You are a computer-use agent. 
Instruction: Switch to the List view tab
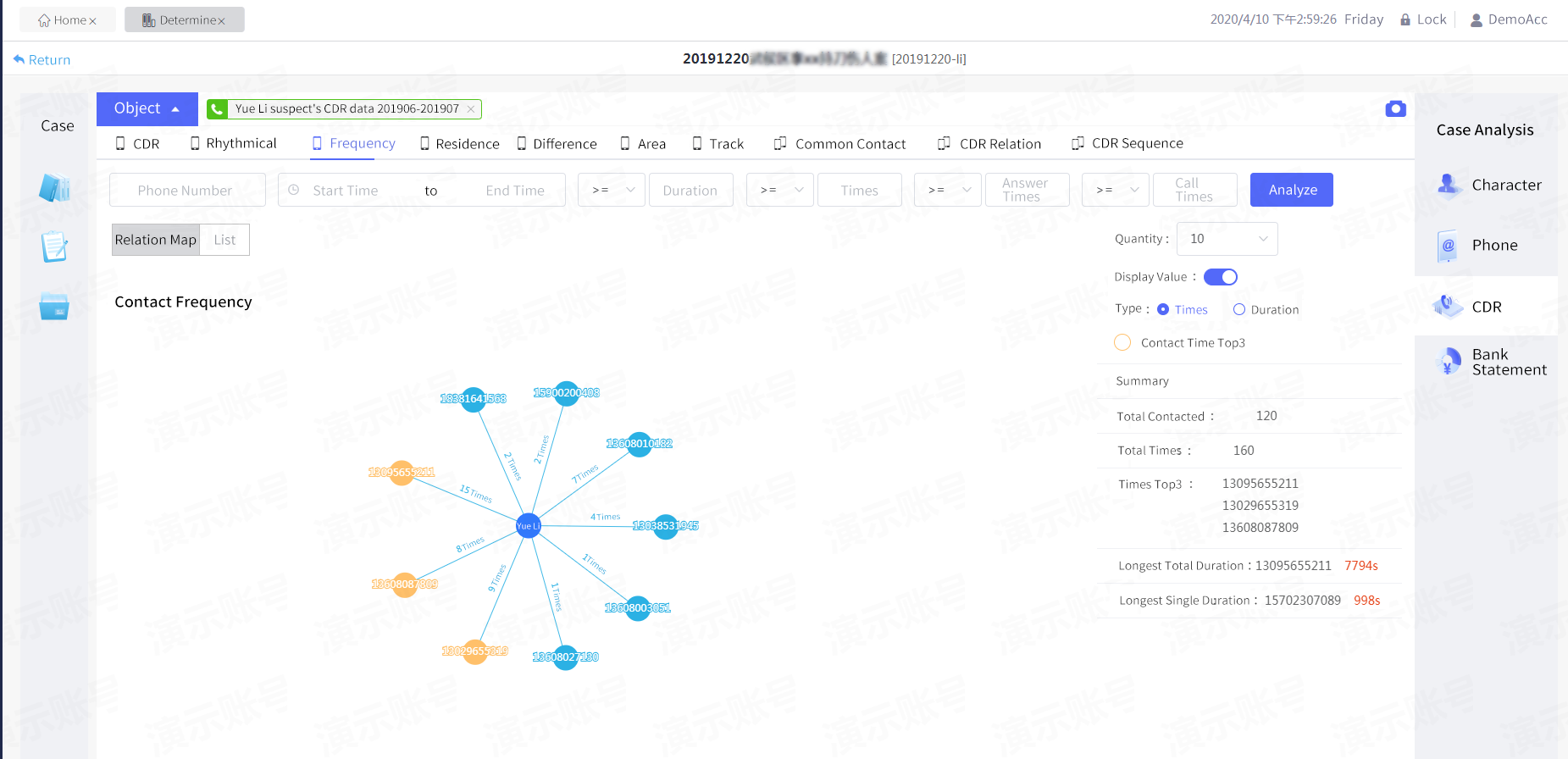[224, 240]
